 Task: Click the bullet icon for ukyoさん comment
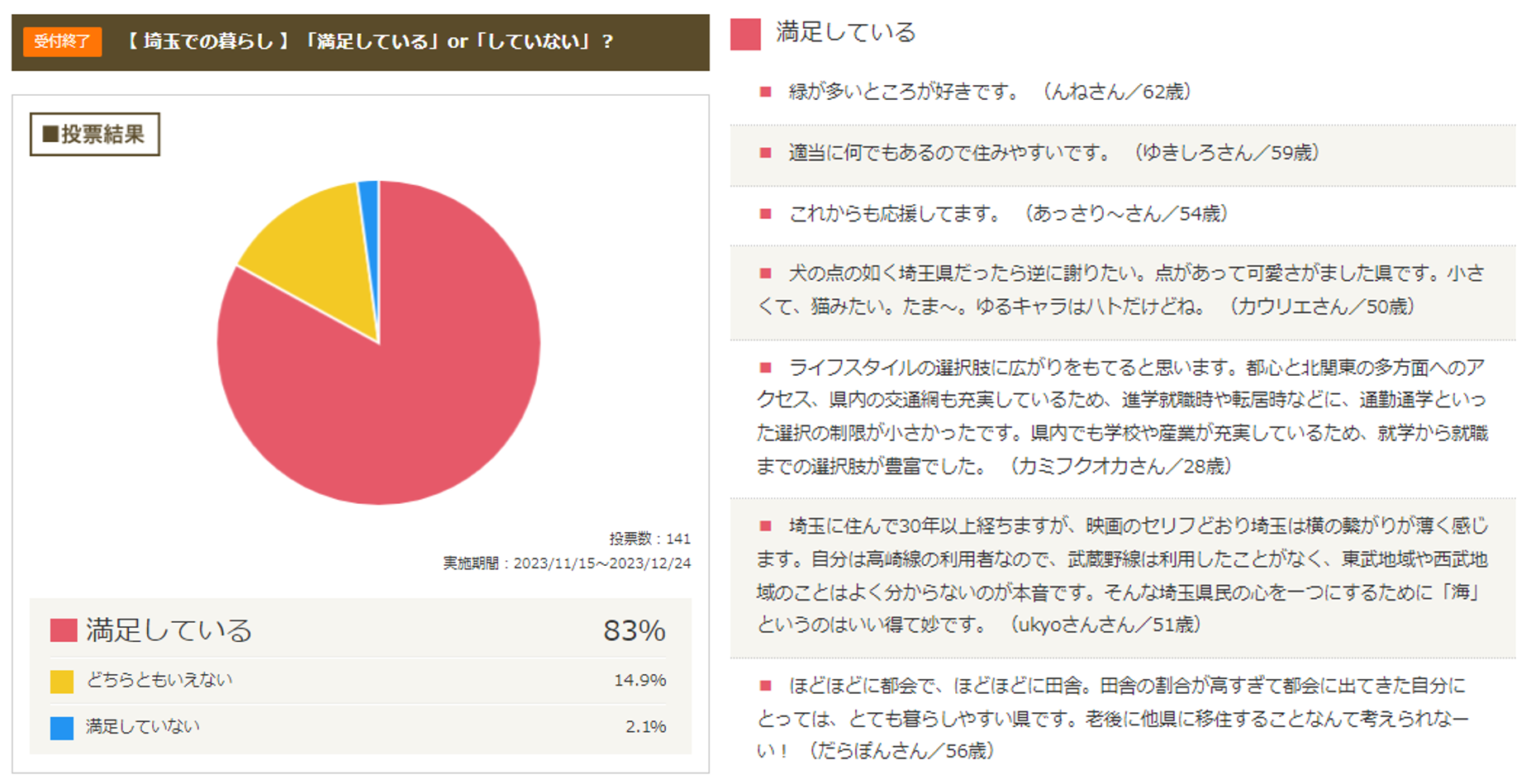pyautogui.click(x=766, y=526)
